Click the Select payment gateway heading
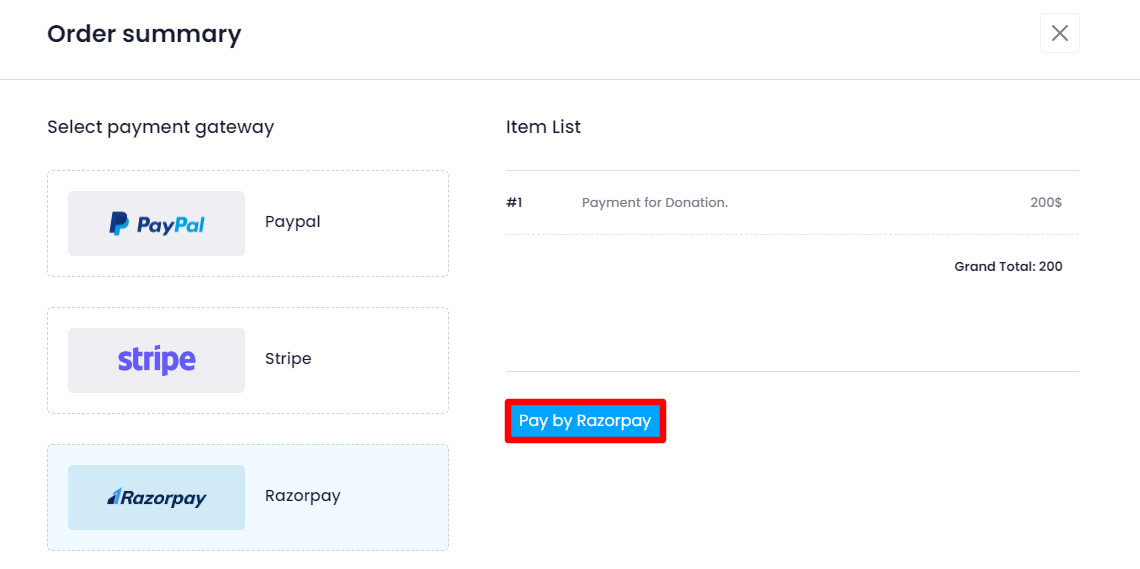 [x=160, y=127]
